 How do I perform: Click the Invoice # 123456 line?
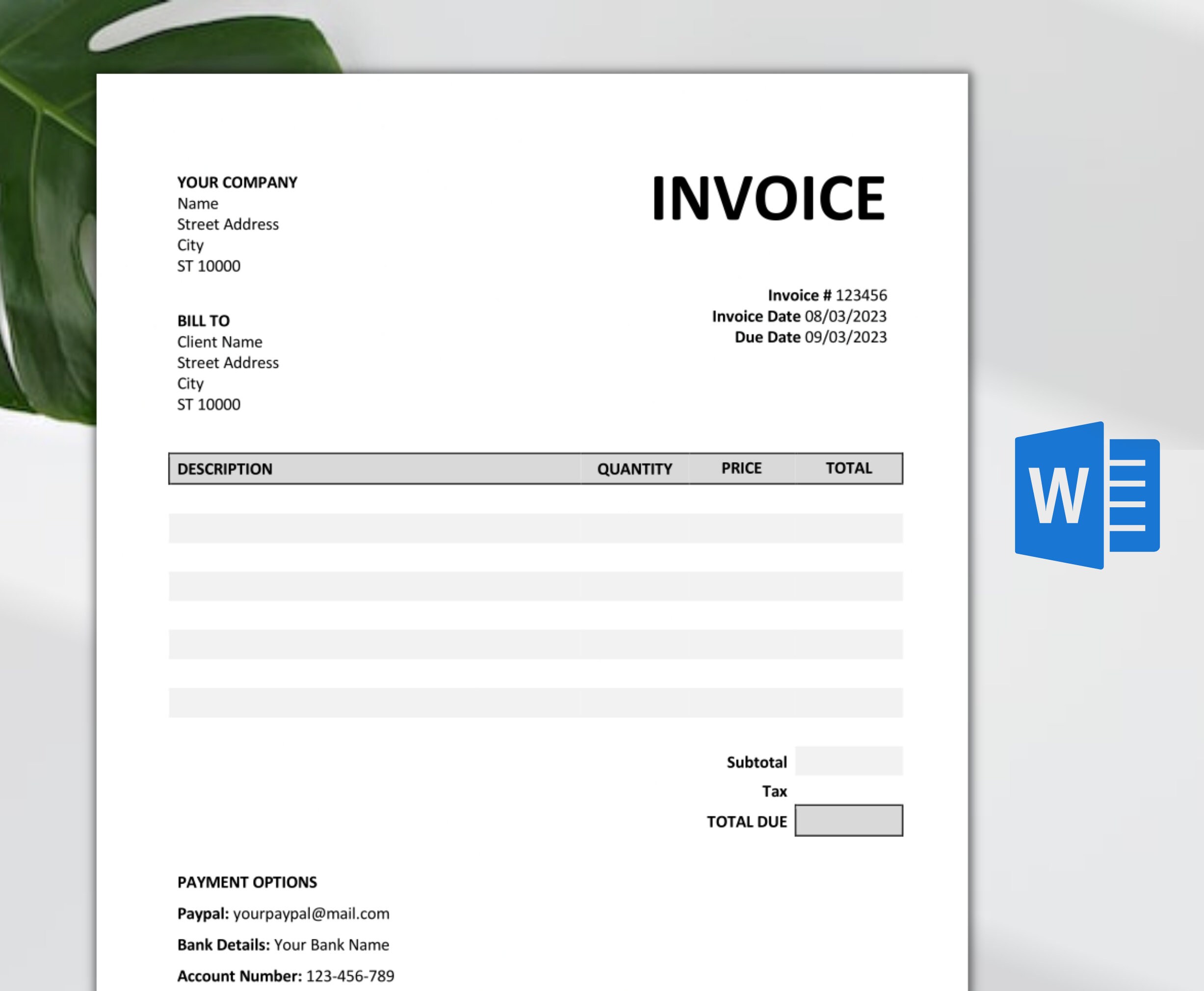(827, 295)
